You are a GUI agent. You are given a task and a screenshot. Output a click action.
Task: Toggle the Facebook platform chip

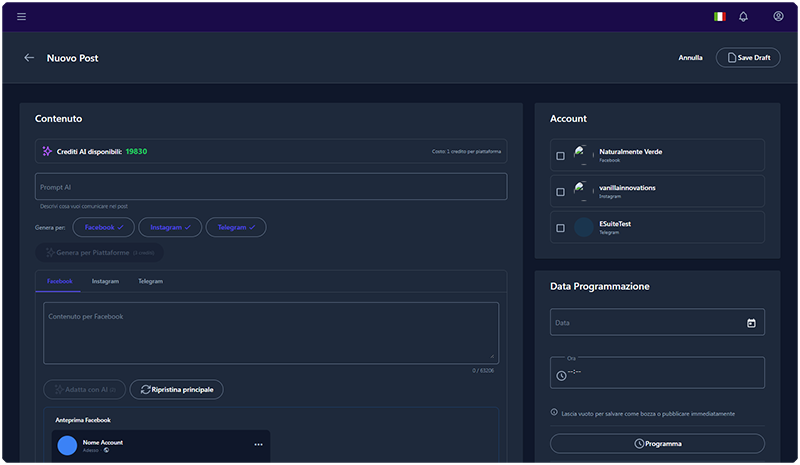click(x=103, y=228)
